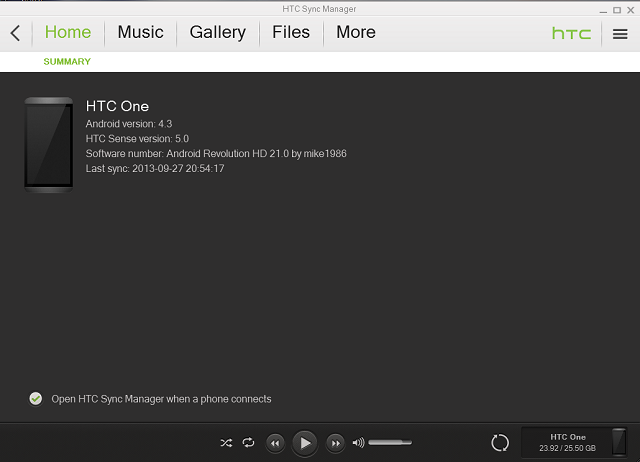Image resolution: width=640 pixels, height=462 pixels.
Task: Click the green HTC logo
Action: 571,33
